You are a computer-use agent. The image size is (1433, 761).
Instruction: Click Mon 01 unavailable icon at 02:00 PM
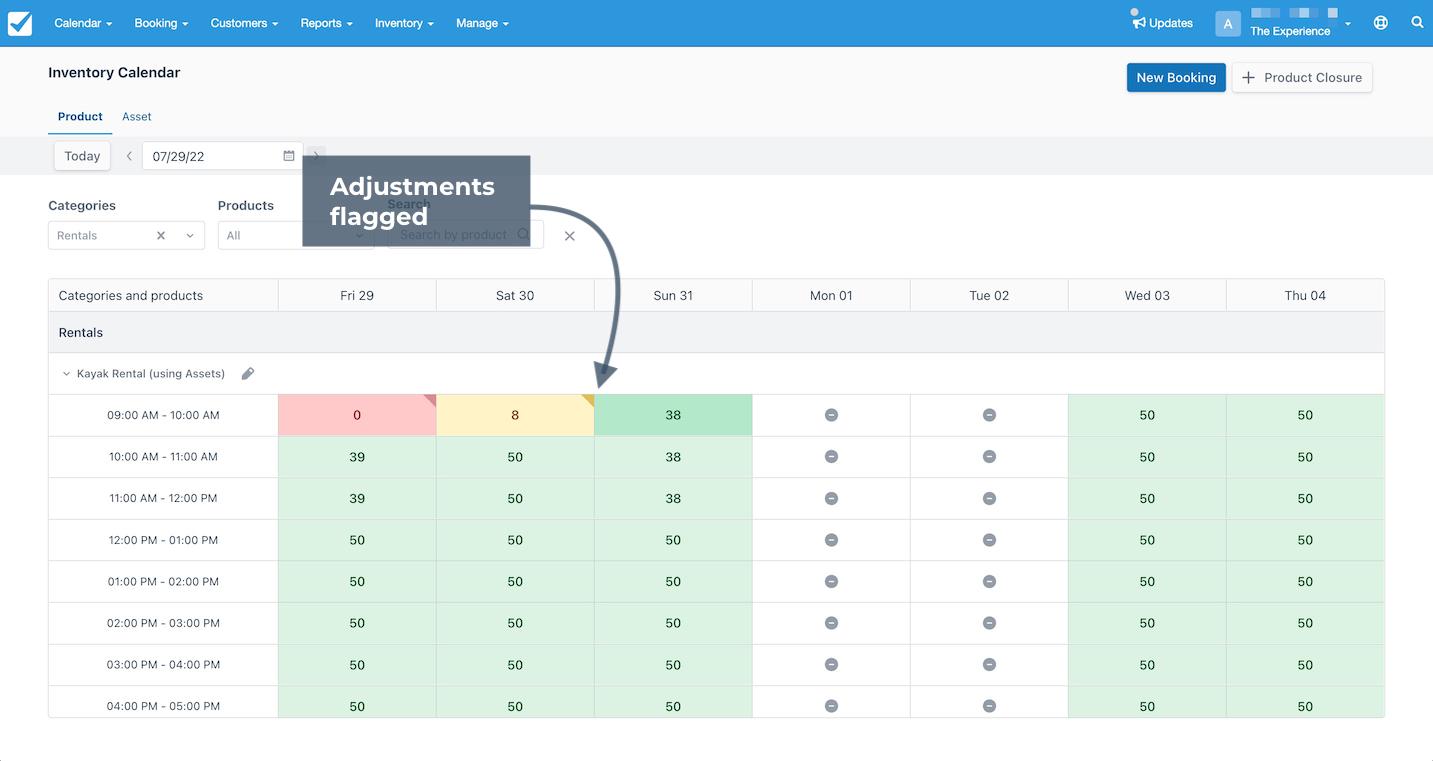831,623
